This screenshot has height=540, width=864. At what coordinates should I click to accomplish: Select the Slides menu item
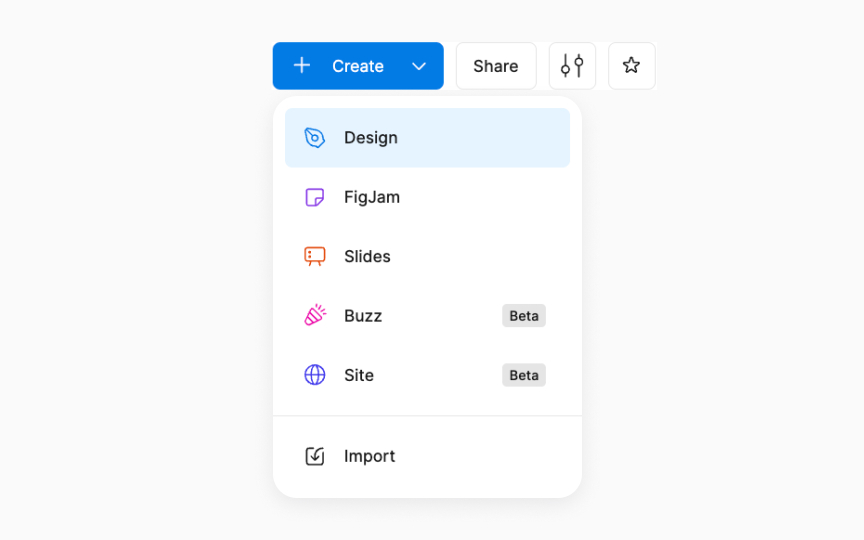click(x=427, y=257)
